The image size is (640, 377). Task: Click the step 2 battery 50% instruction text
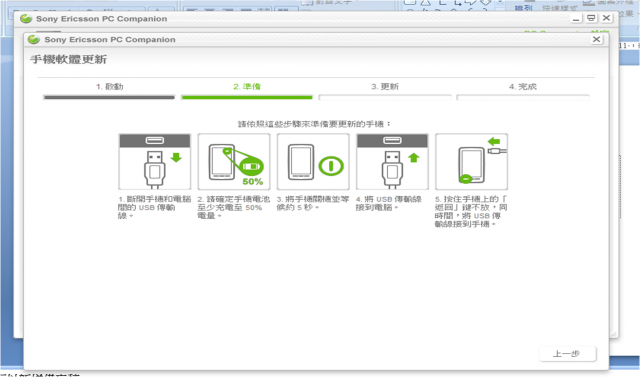(233, 207)
